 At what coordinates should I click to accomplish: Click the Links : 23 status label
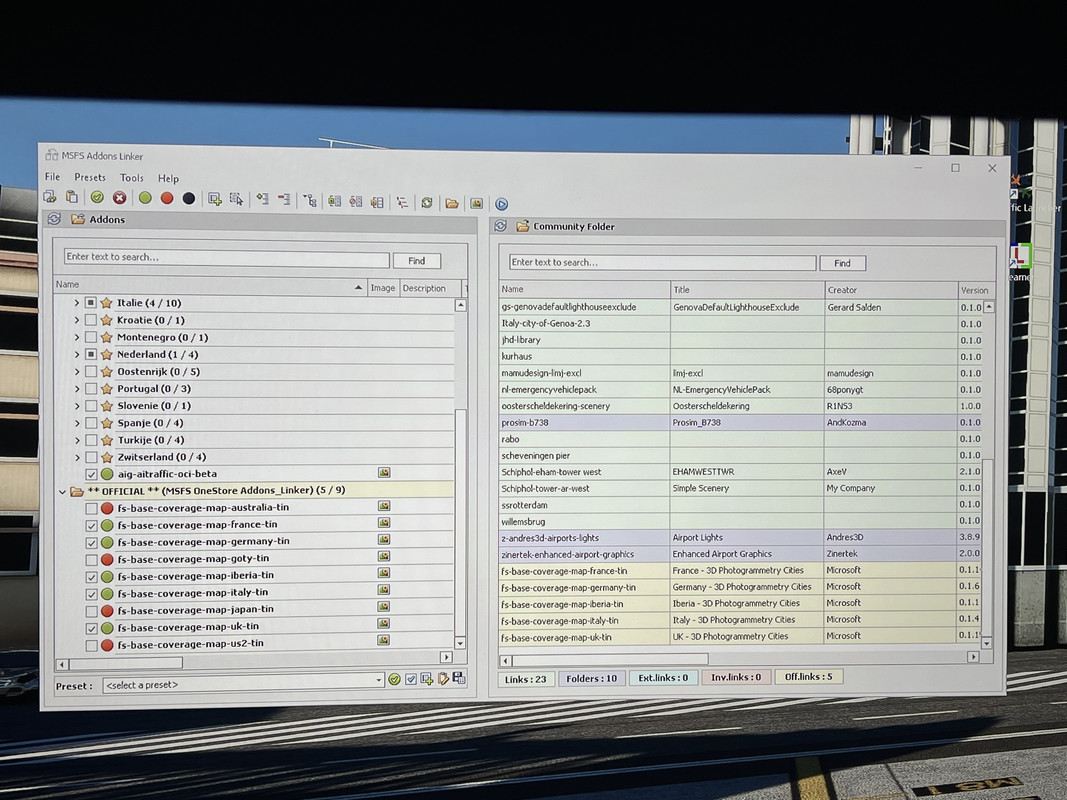(x=526, y=679)
